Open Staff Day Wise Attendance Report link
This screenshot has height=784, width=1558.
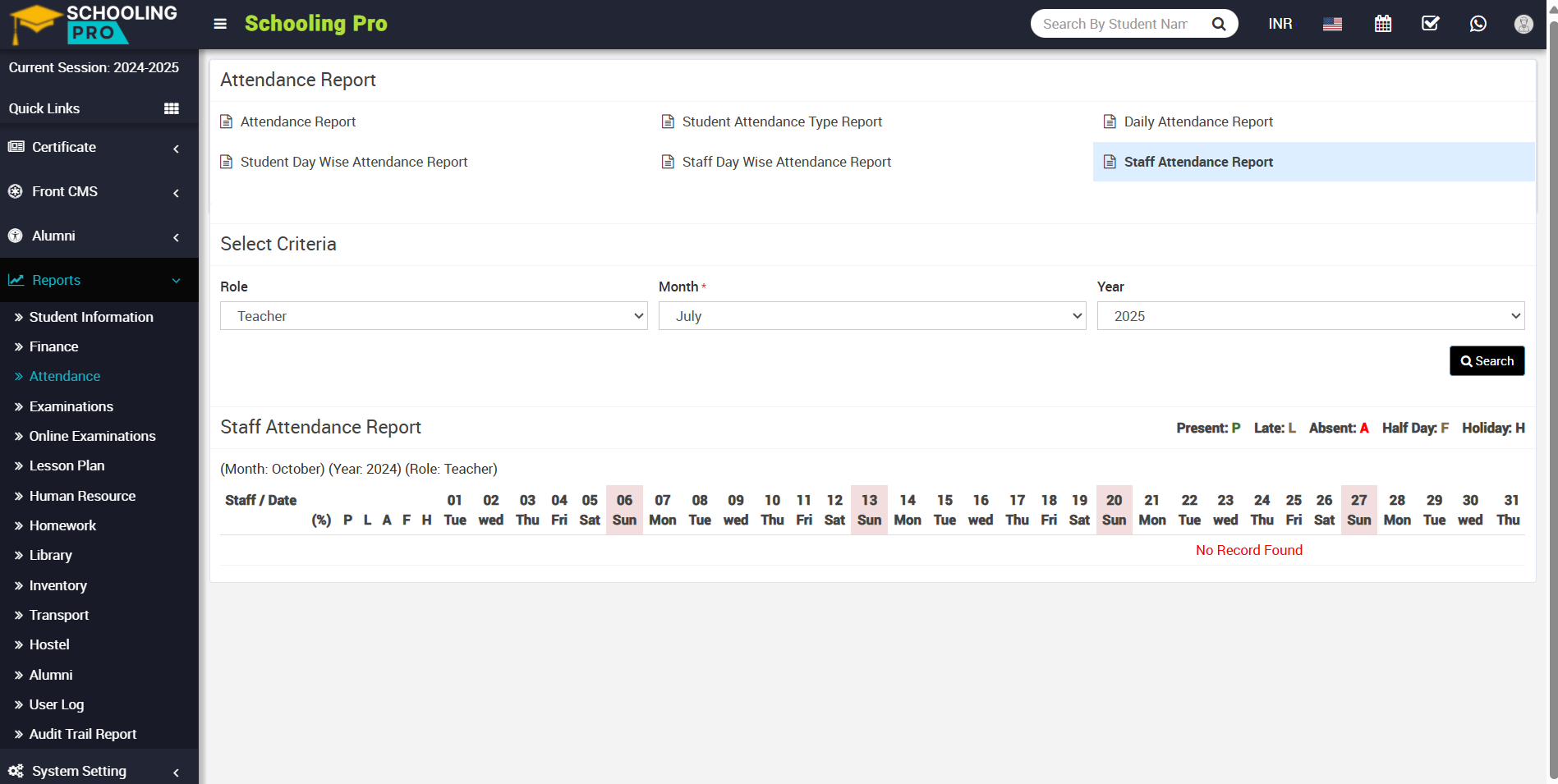coord(787,162)
